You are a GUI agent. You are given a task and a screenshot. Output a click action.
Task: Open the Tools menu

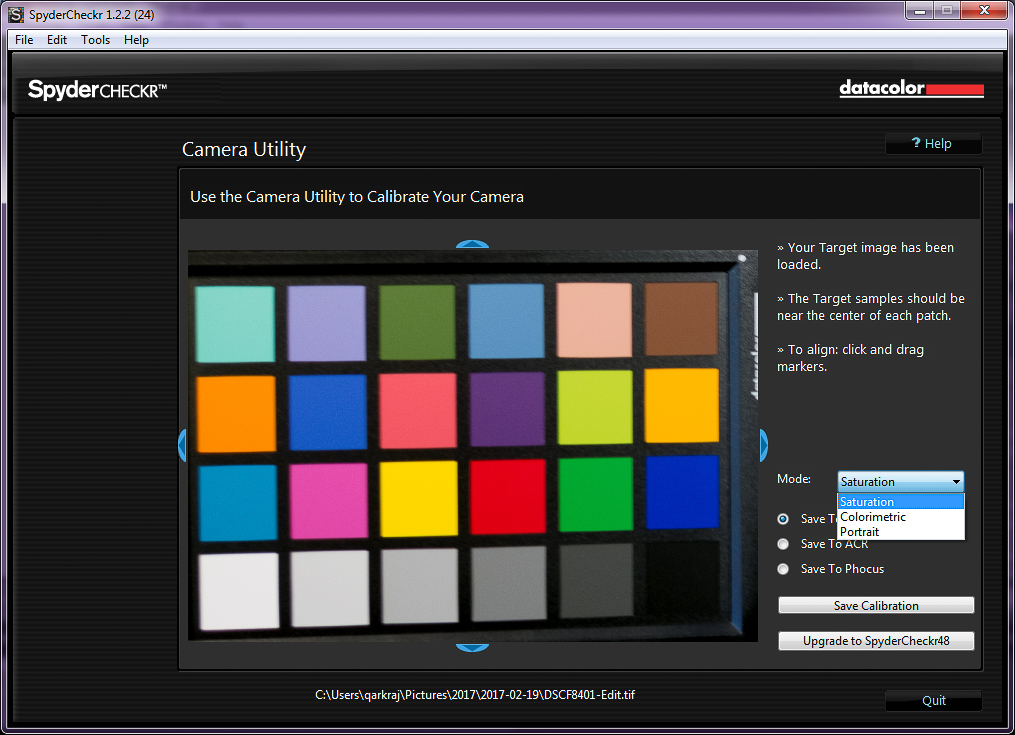[95, 40]
